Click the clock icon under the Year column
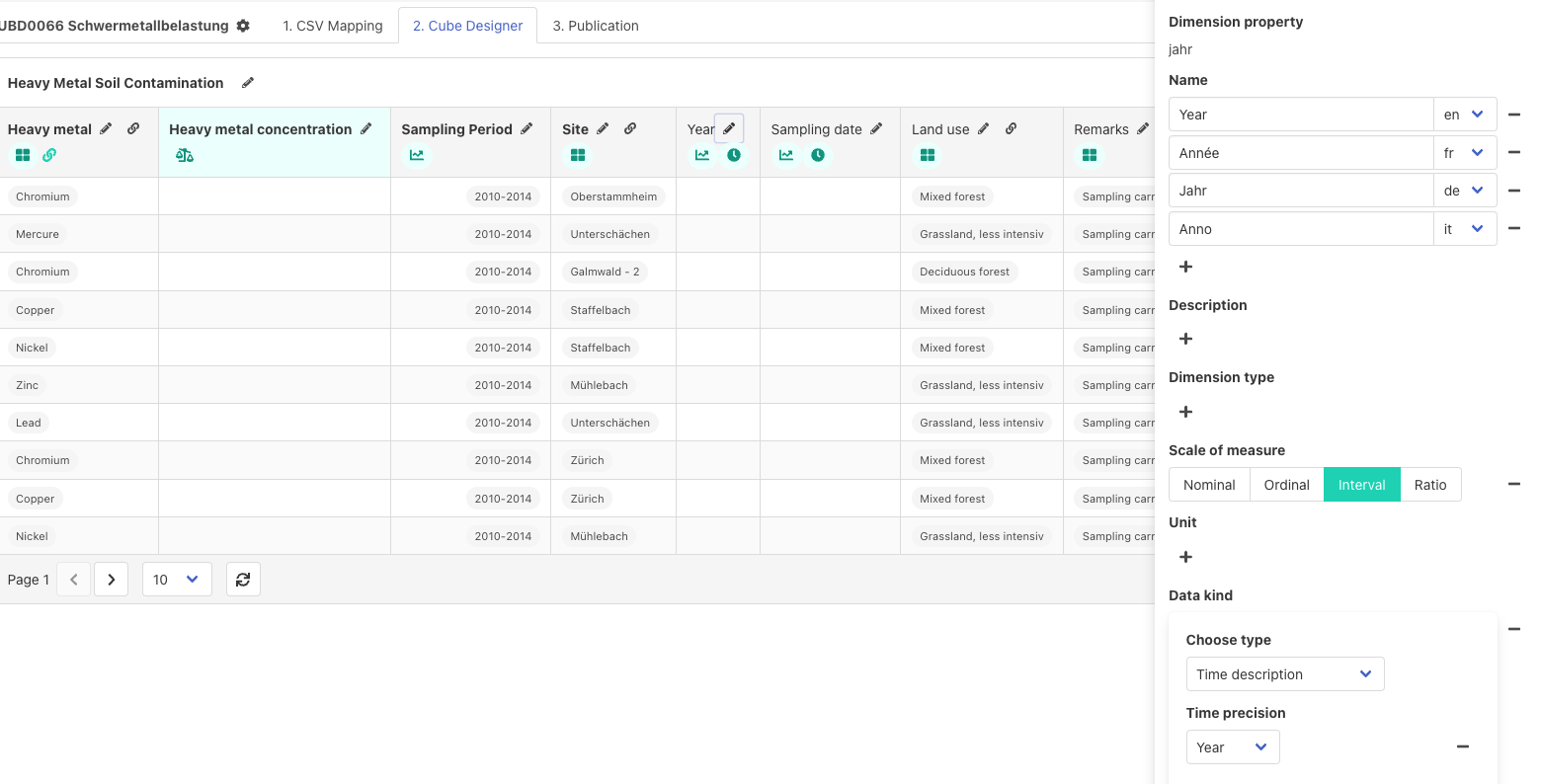 [x=734, y=155]
